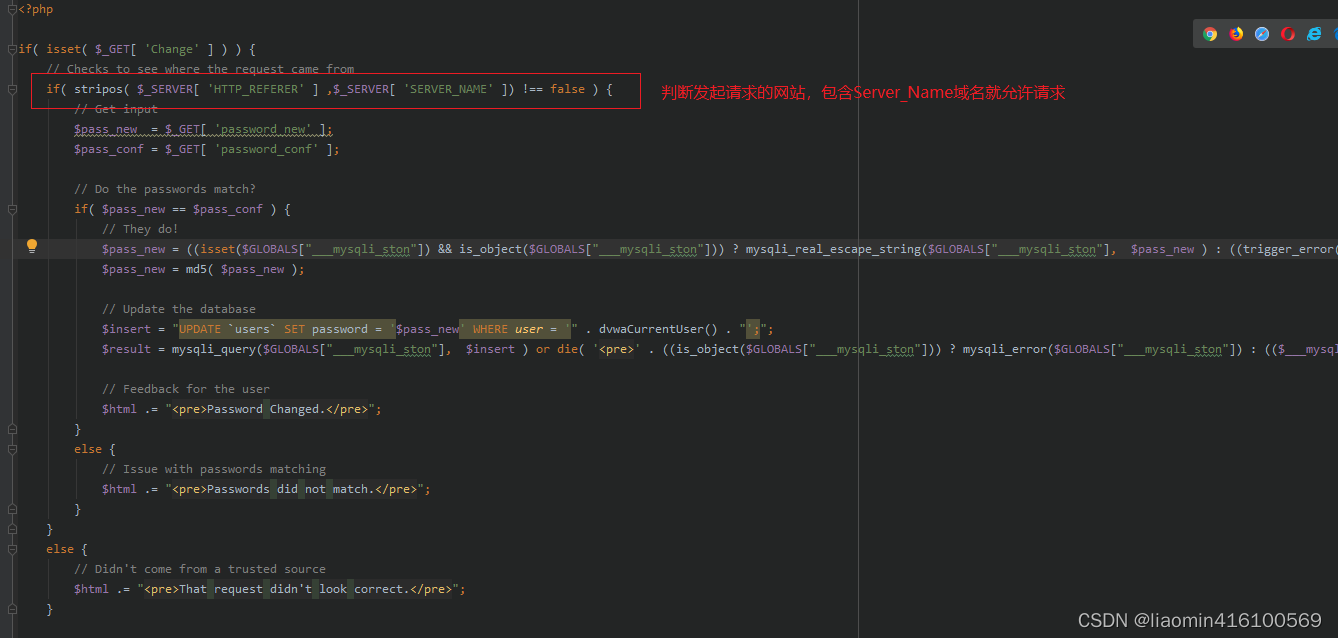Open the page in Safari browser
The height and width of the screenshot is (638, 1338).
click(1262, 33)
